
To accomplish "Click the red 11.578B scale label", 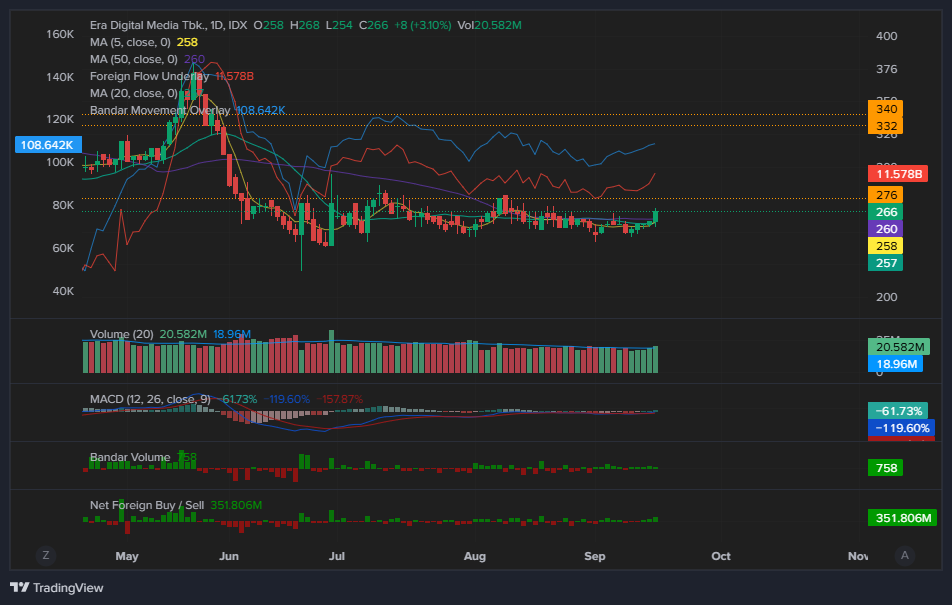I will (x=899, y=174).
